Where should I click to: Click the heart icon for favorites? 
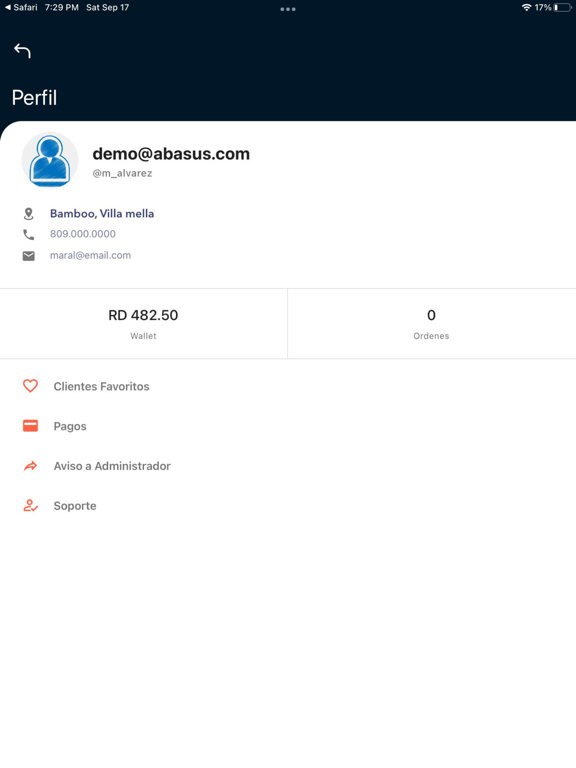(30, 386)
